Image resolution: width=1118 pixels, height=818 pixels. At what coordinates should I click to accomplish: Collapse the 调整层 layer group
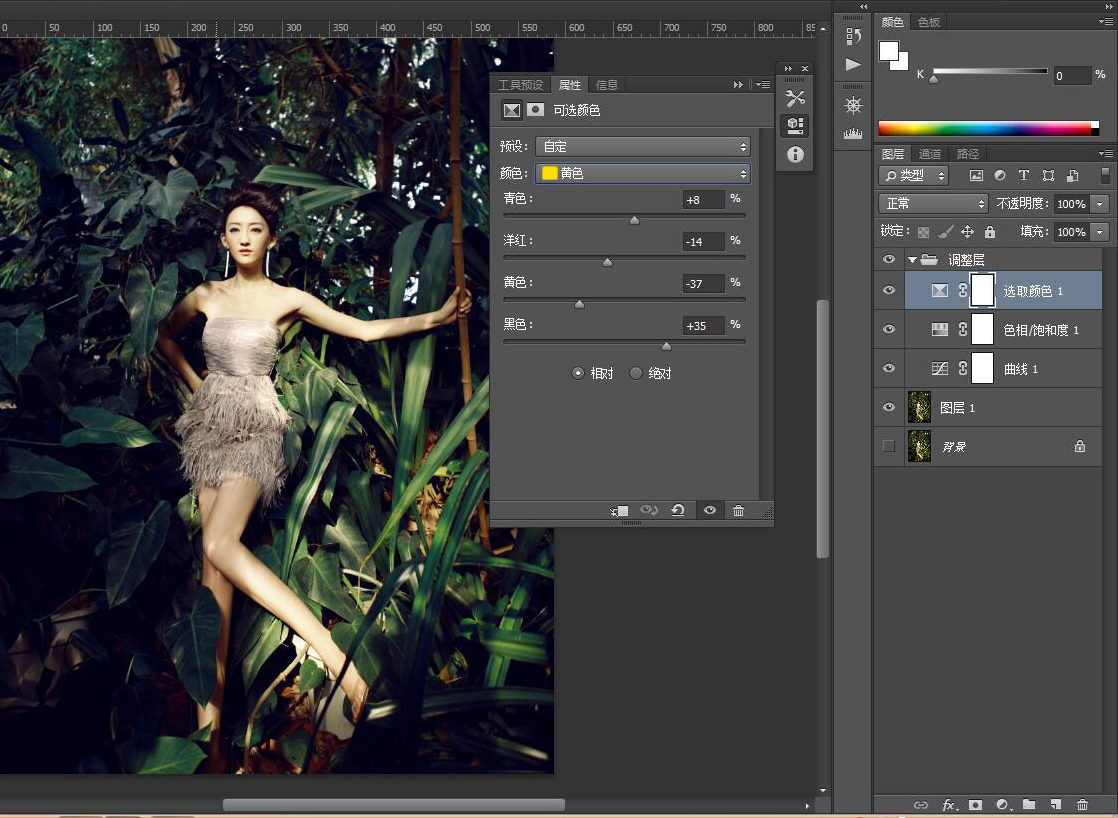912,260
